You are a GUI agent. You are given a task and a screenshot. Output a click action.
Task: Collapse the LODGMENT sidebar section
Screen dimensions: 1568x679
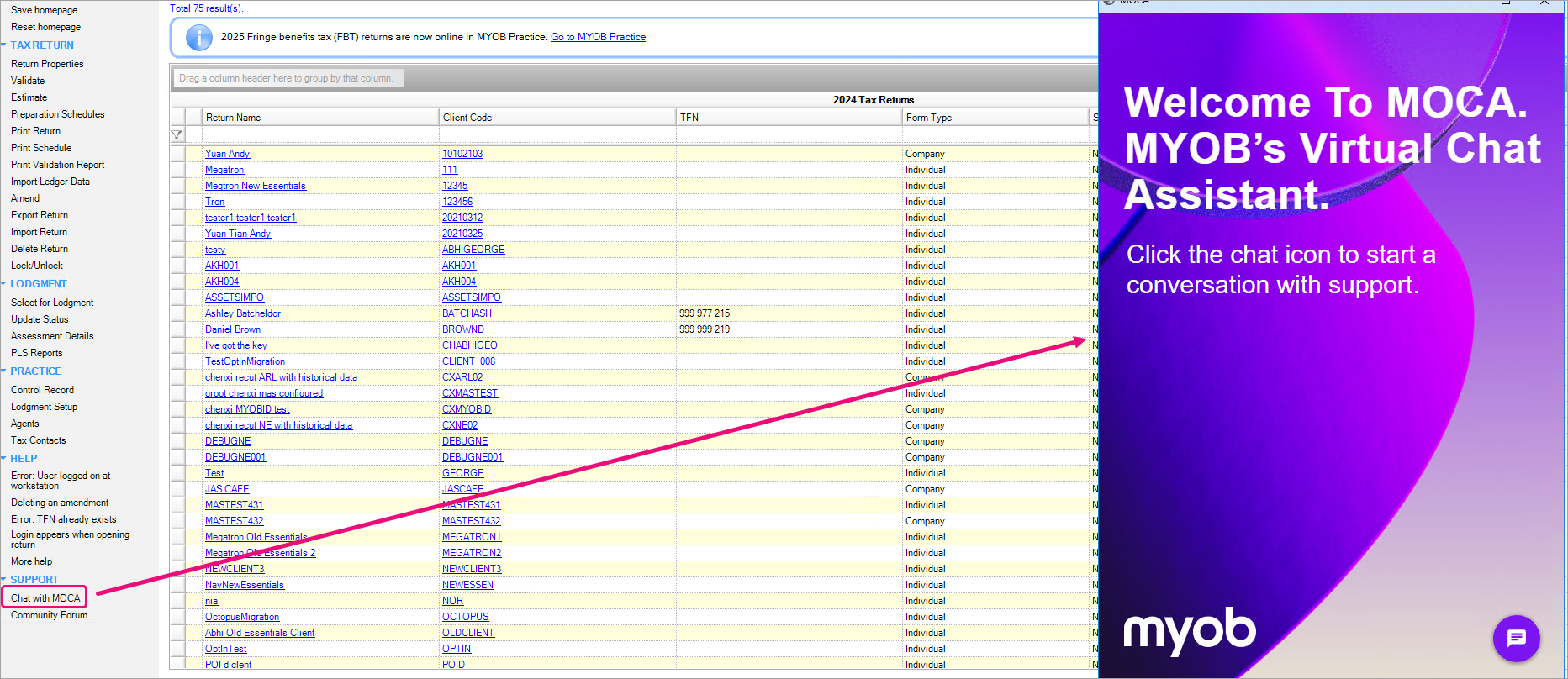click(4, 284)
